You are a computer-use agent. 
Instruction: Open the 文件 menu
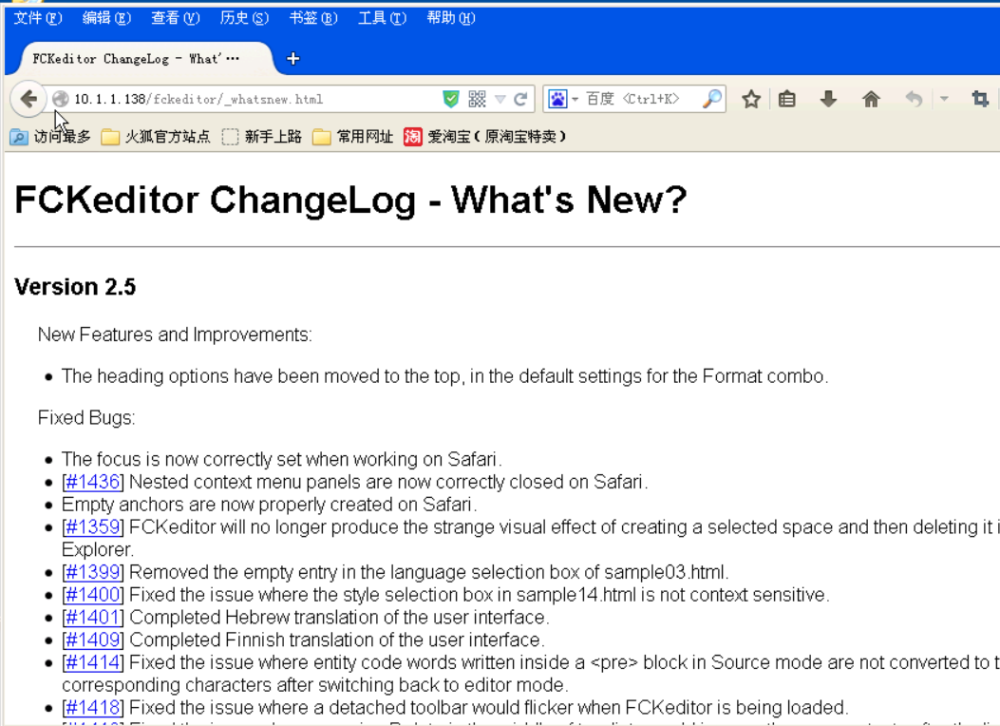[x=38, y=18]
